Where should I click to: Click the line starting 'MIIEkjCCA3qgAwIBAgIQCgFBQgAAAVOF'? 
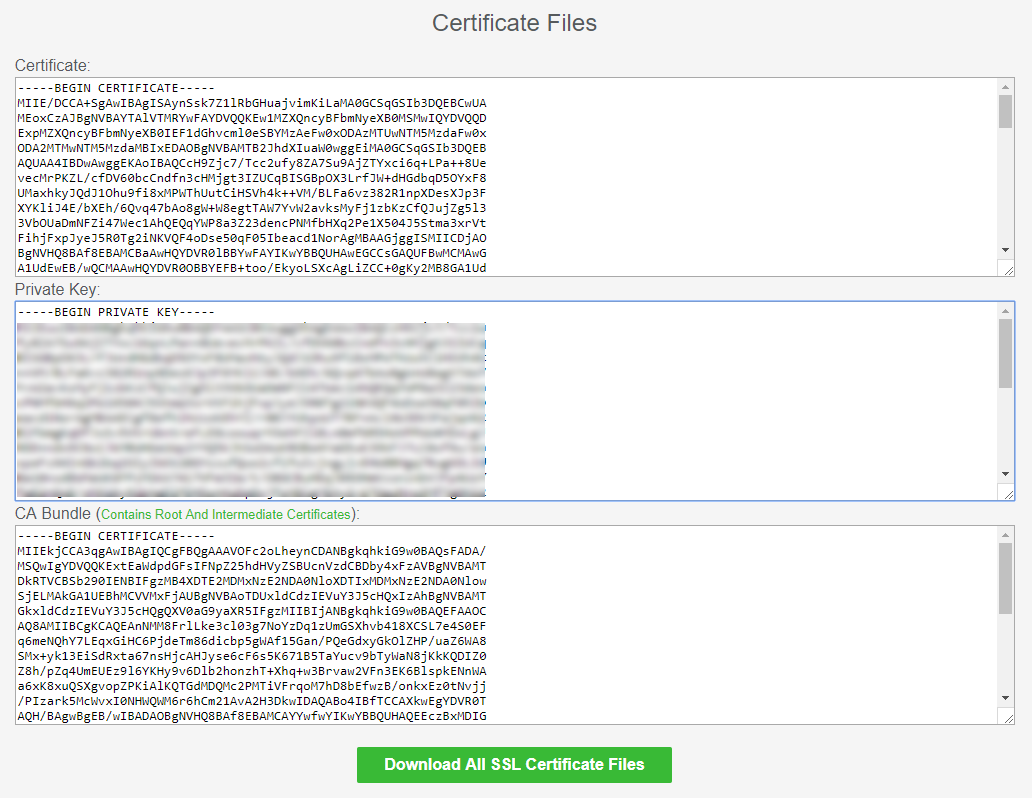pyautogui.click(x=252, y=551)
